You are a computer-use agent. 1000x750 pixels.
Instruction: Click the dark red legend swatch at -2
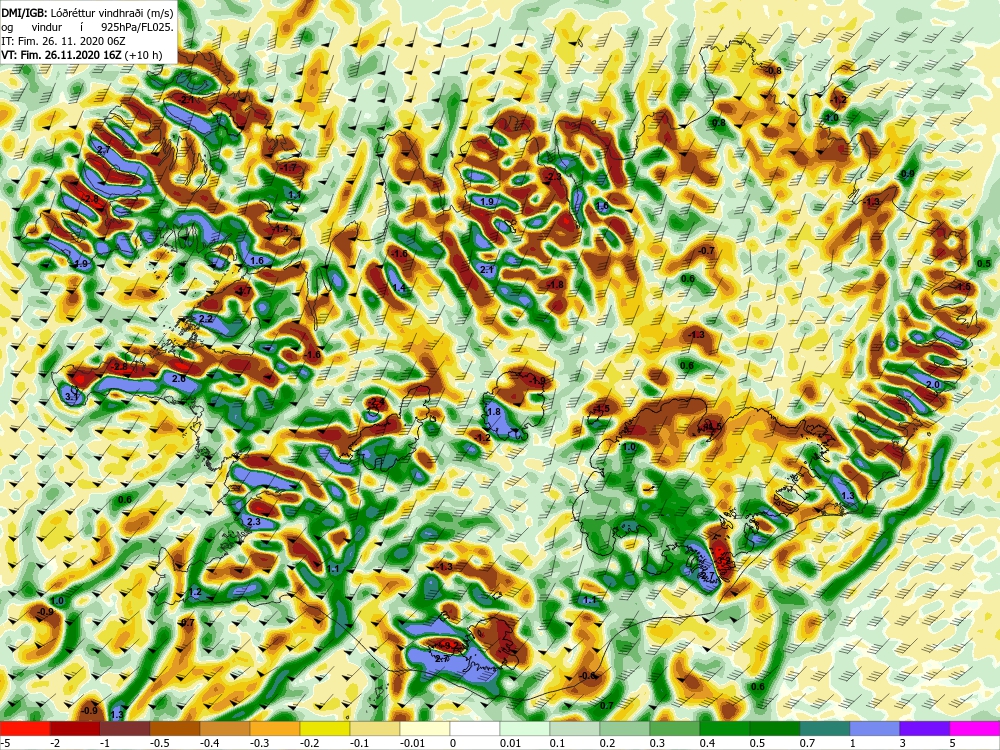tap(75, 728)
